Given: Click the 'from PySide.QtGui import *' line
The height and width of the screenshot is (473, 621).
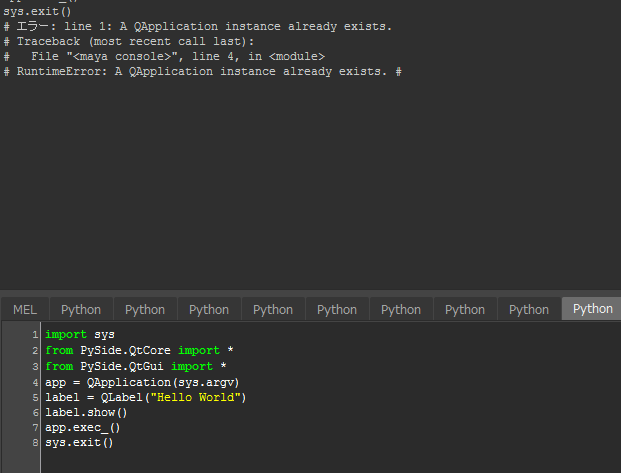Looking at the screenshot, I should (136, 366).
